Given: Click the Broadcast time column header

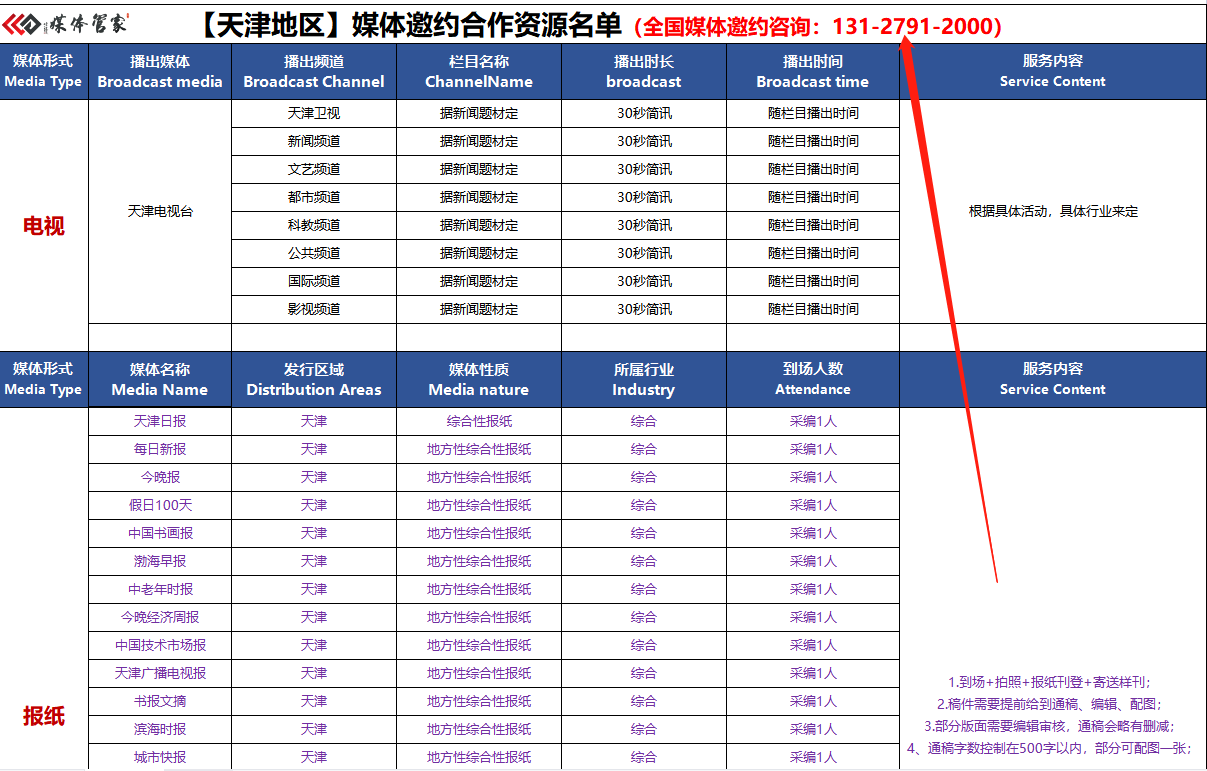Looking at the screenshot, I should (812, 72).
